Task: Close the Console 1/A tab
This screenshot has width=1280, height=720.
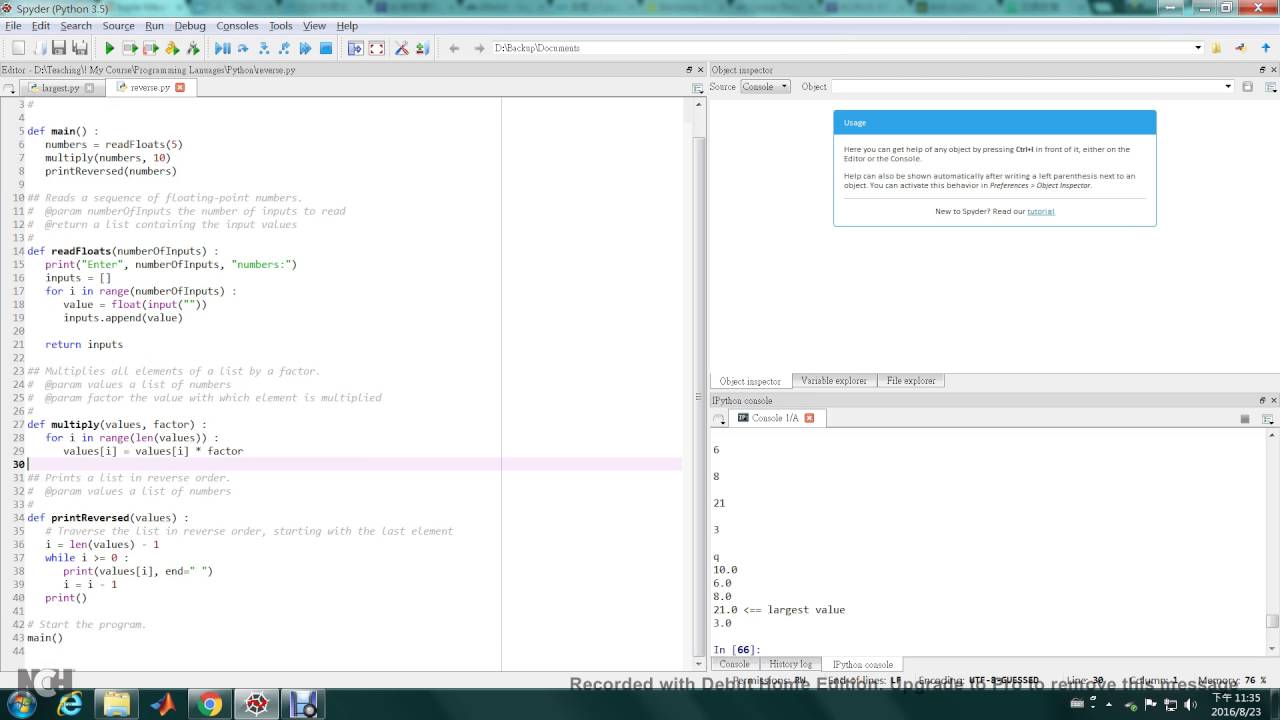Action: [x=809, y=418]
